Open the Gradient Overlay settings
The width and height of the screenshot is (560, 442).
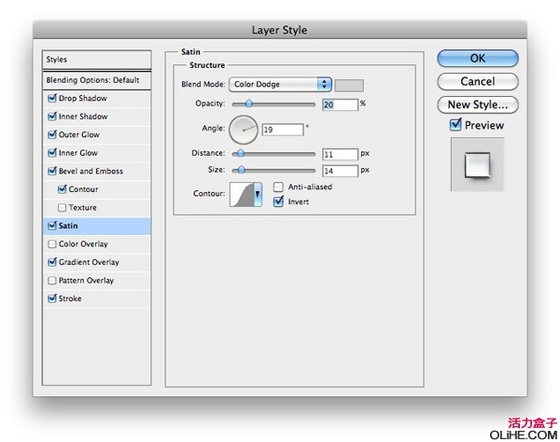(89, 262)
